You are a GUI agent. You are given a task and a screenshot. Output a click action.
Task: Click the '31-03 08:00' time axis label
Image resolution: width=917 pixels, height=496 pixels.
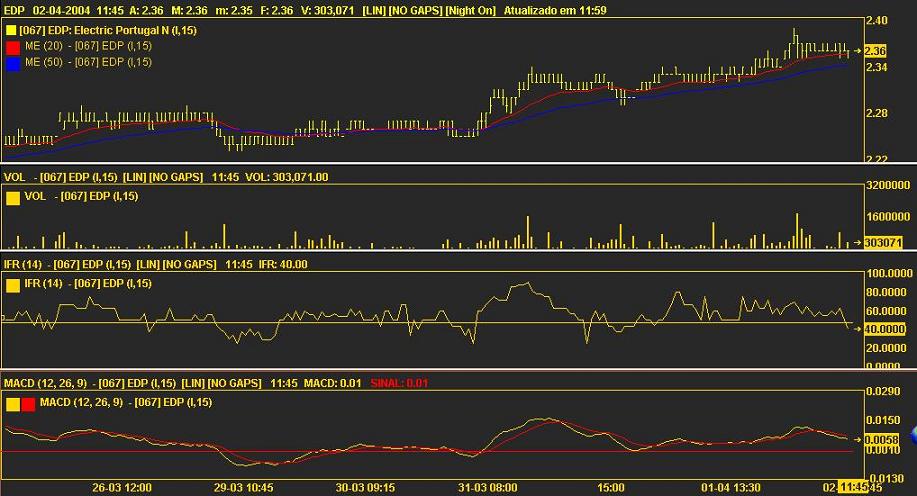coord(488,488)
